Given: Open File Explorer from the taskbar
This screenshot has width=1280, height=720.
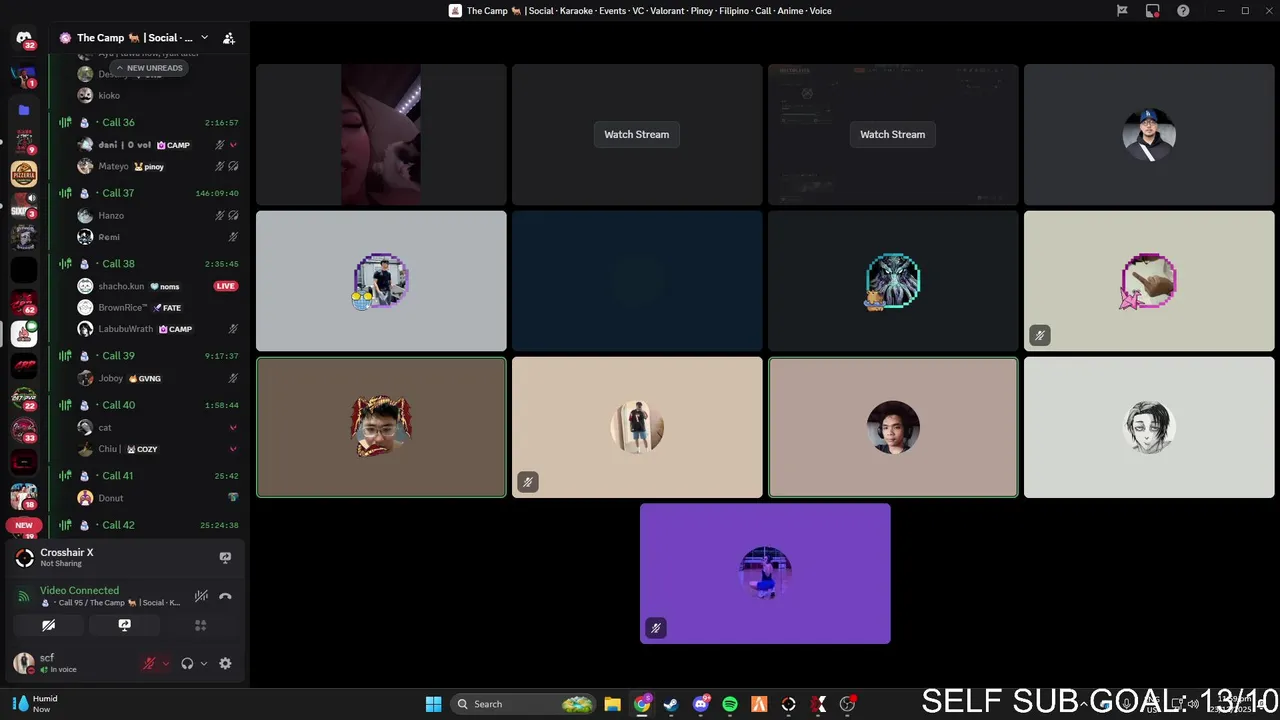Looking at the screenshot, I should pos(612,704).
